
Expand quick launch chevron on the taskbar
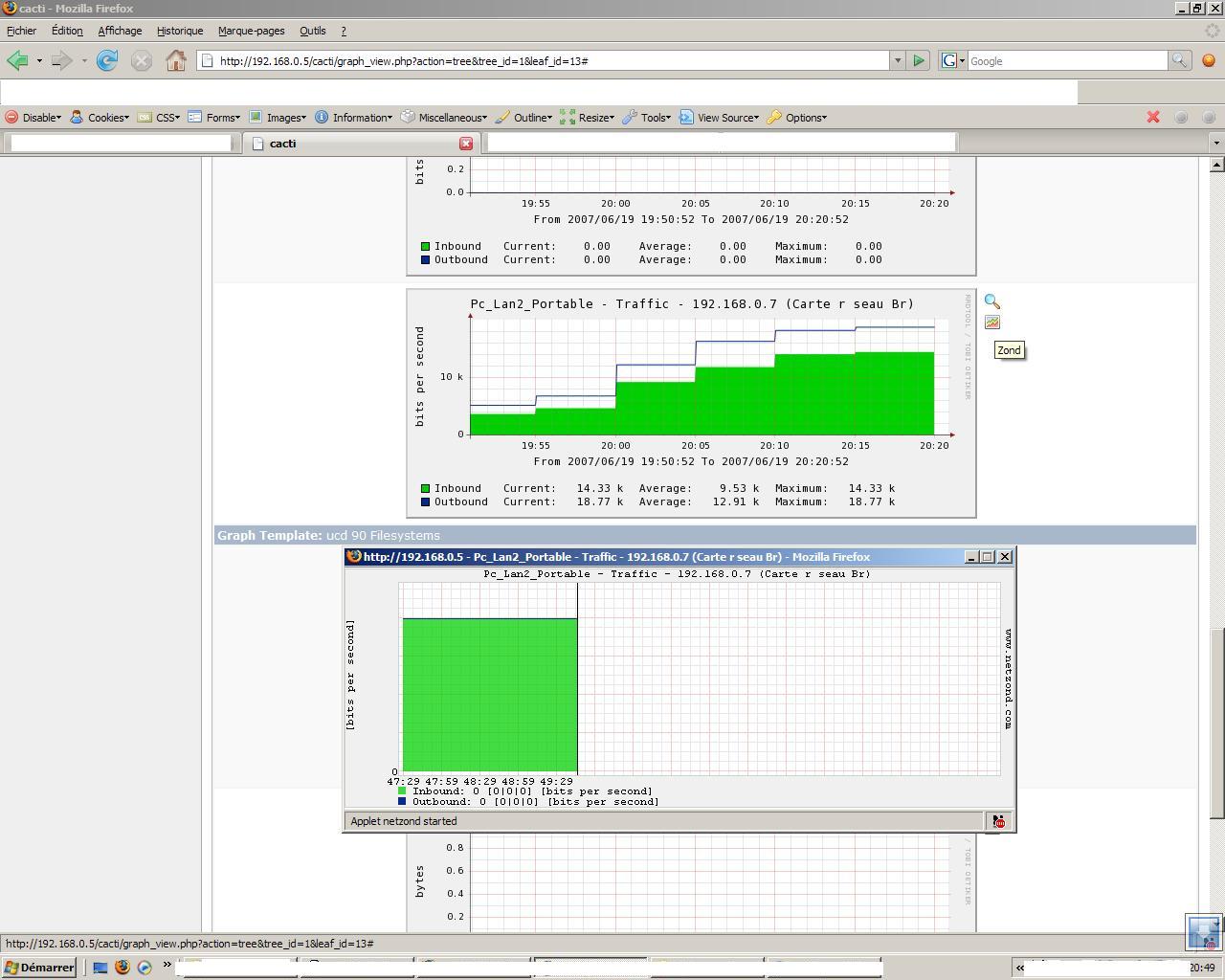click(x=167, y=965)
